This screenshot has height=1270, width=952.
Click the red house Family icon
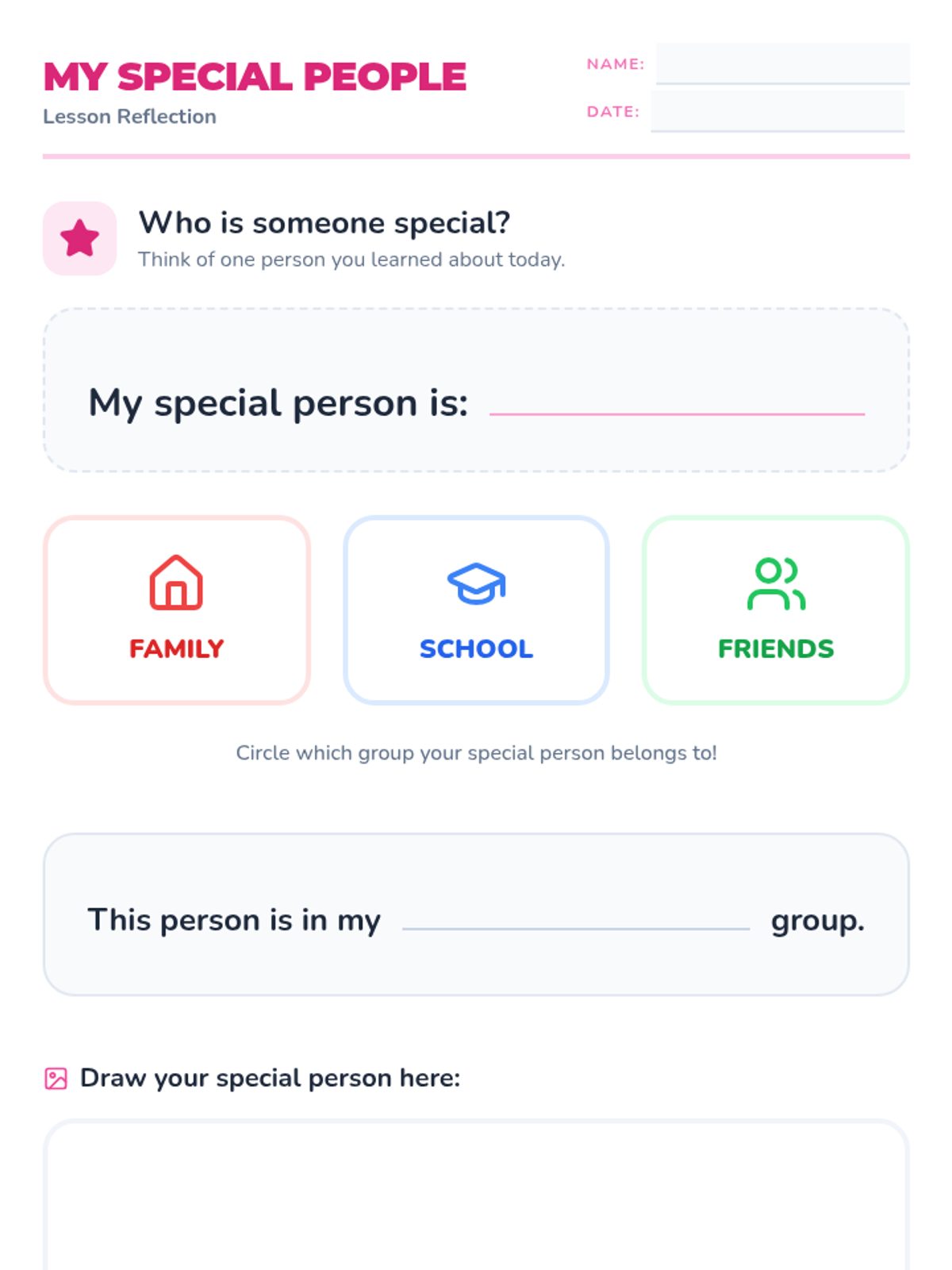click(x=176, y=583)
